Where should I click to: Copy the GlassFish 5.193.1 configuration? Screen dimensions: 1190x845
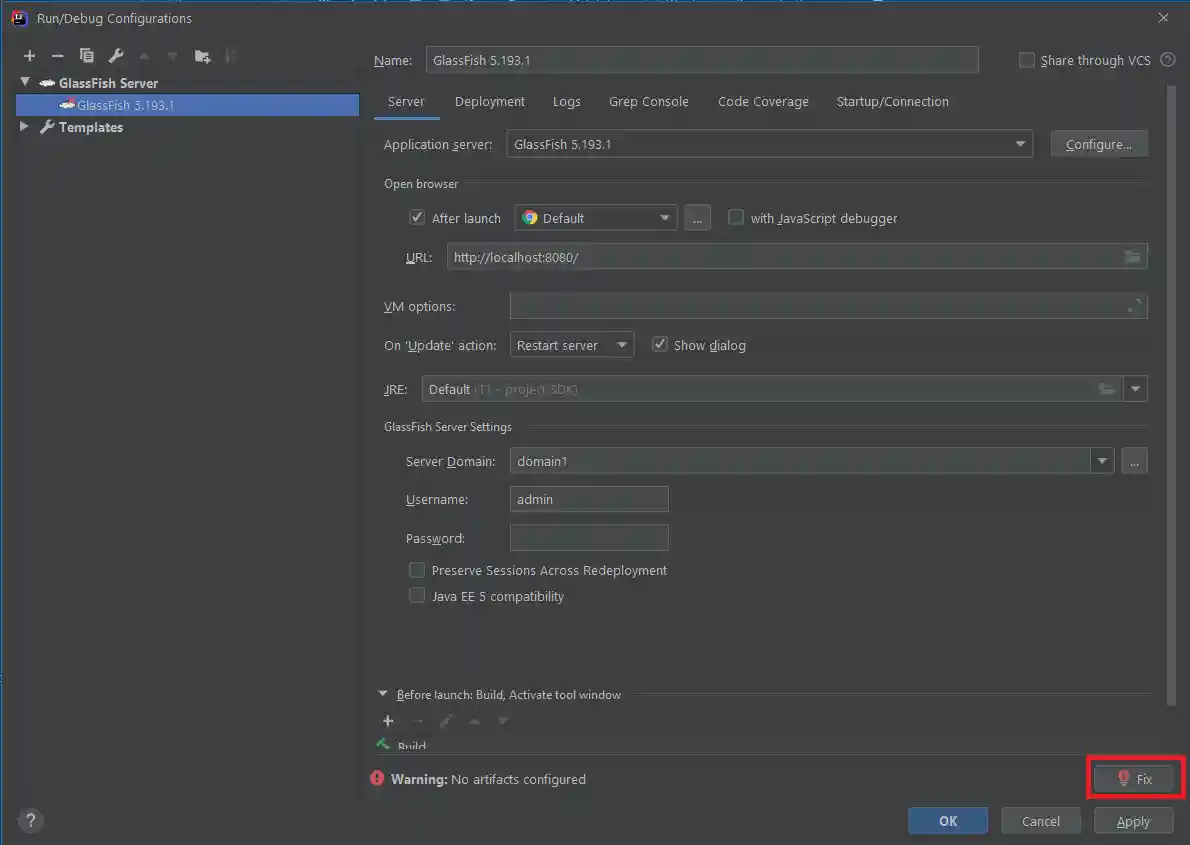pos(86,56)
